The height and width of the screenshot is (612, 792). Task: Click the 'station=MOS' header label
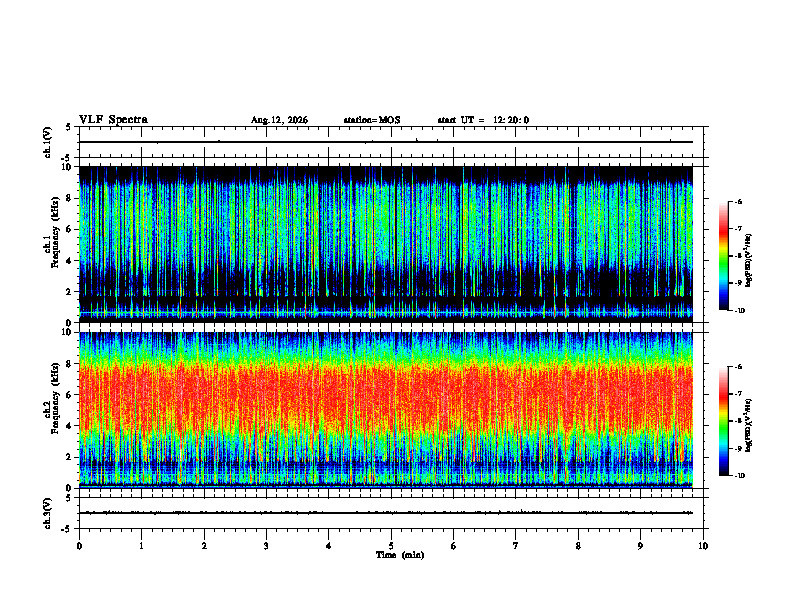tap(372, 120)
